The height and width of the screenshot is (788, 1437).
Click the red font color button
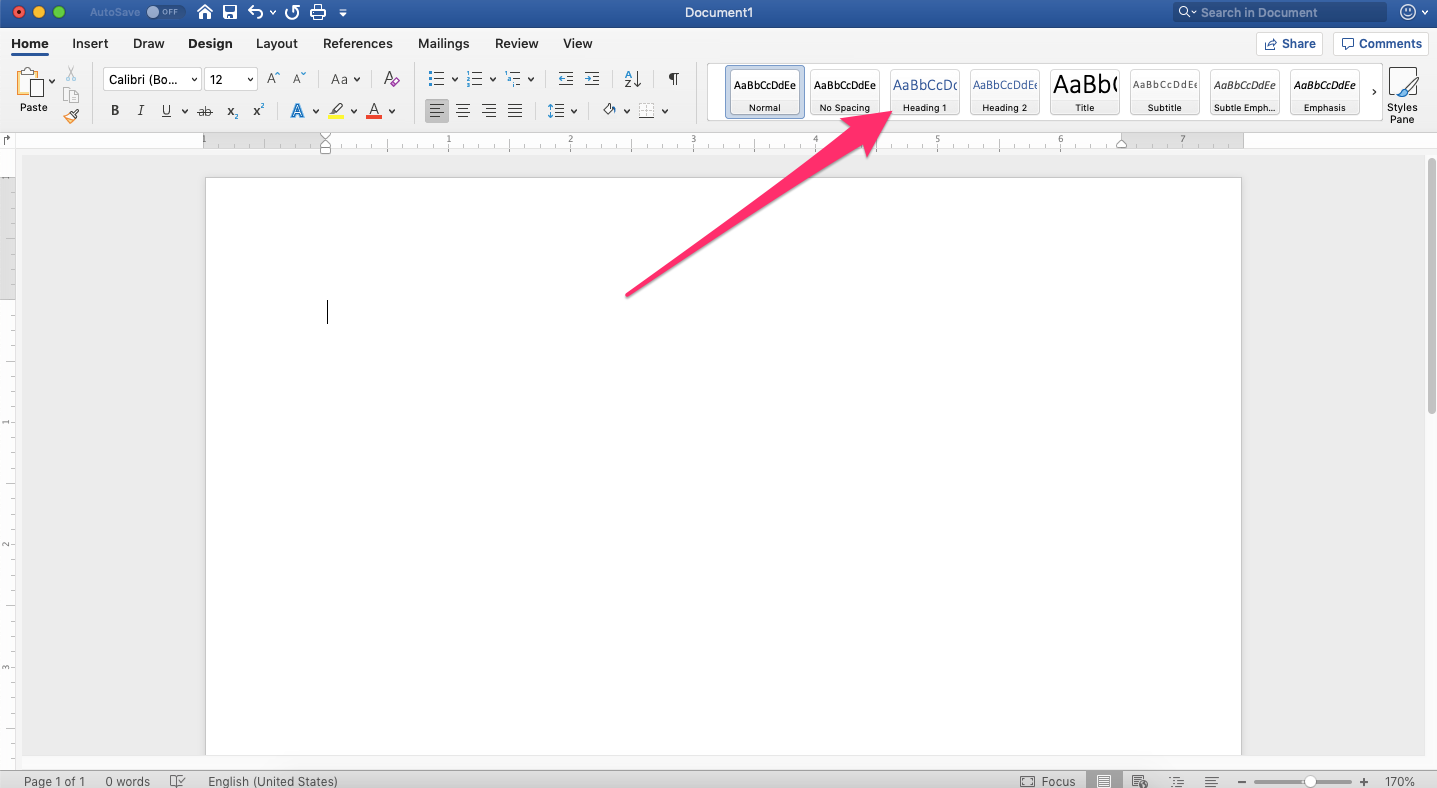click(374, 111)
